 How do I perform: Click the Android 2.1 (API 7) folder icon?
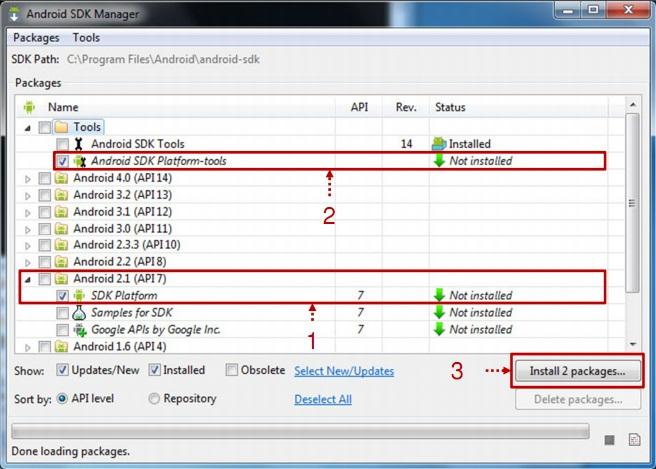62,279
